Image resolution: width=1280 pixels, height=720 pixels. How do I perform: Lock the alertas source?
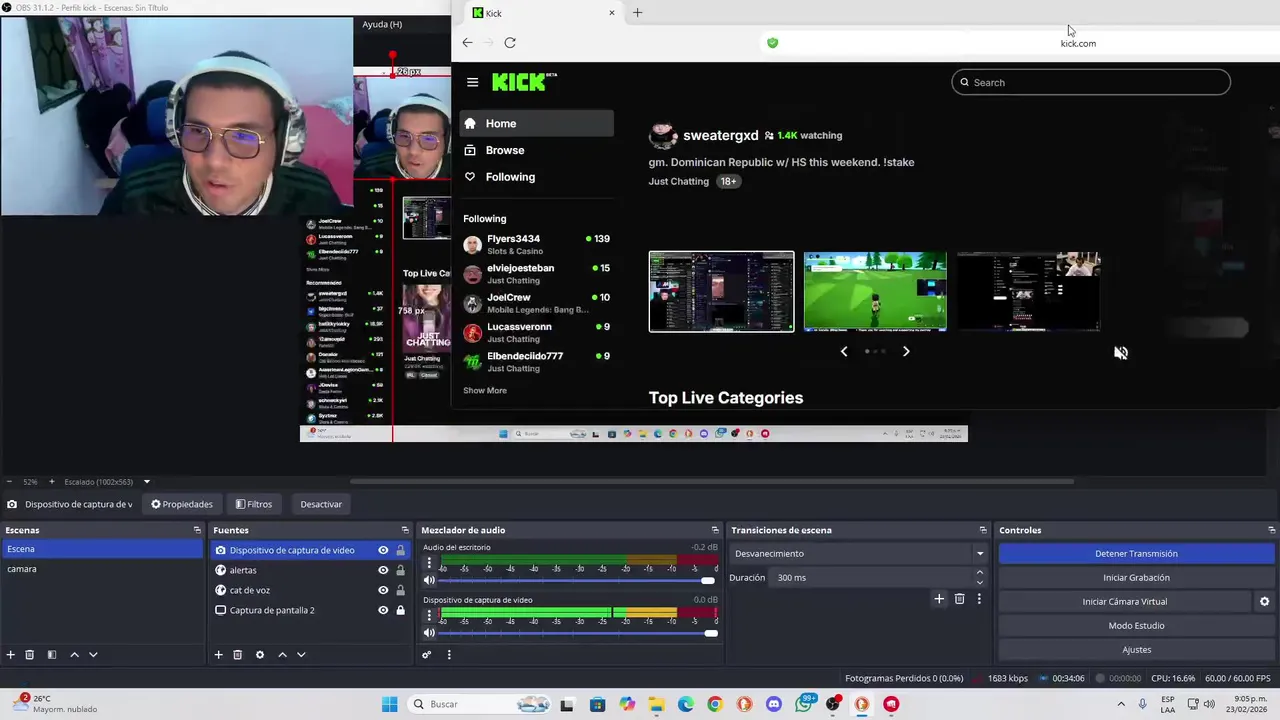tap(401, 570)
